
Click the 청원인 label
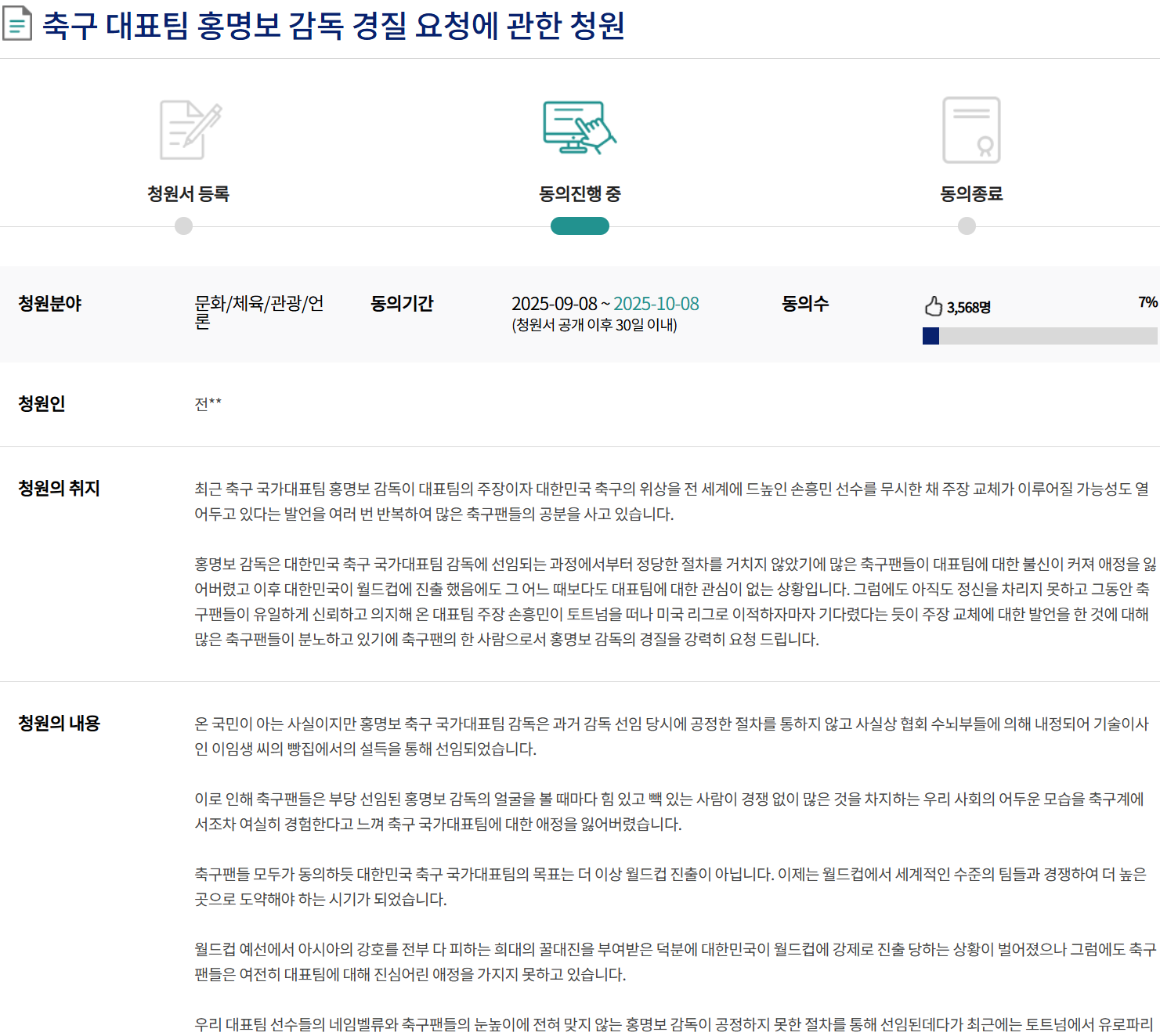pos(42,404)
